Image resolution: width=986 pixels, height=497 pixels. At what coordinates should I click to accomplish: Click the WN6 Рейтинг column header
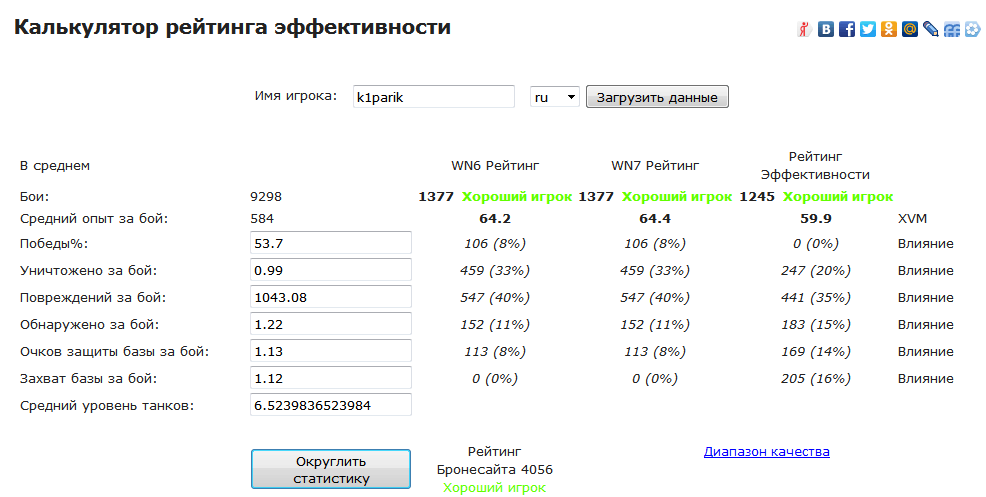(x=495, y=165)
